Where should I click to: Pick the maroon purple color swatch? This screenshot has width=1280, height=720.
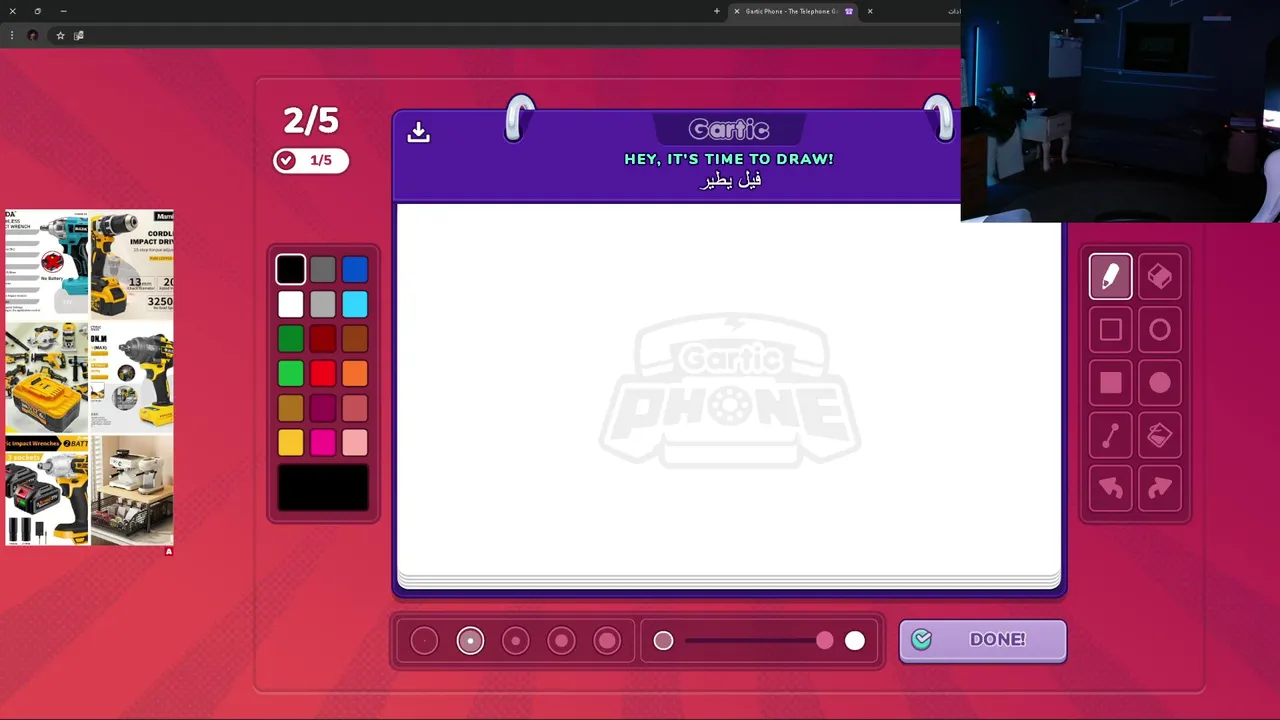point(323,408)
